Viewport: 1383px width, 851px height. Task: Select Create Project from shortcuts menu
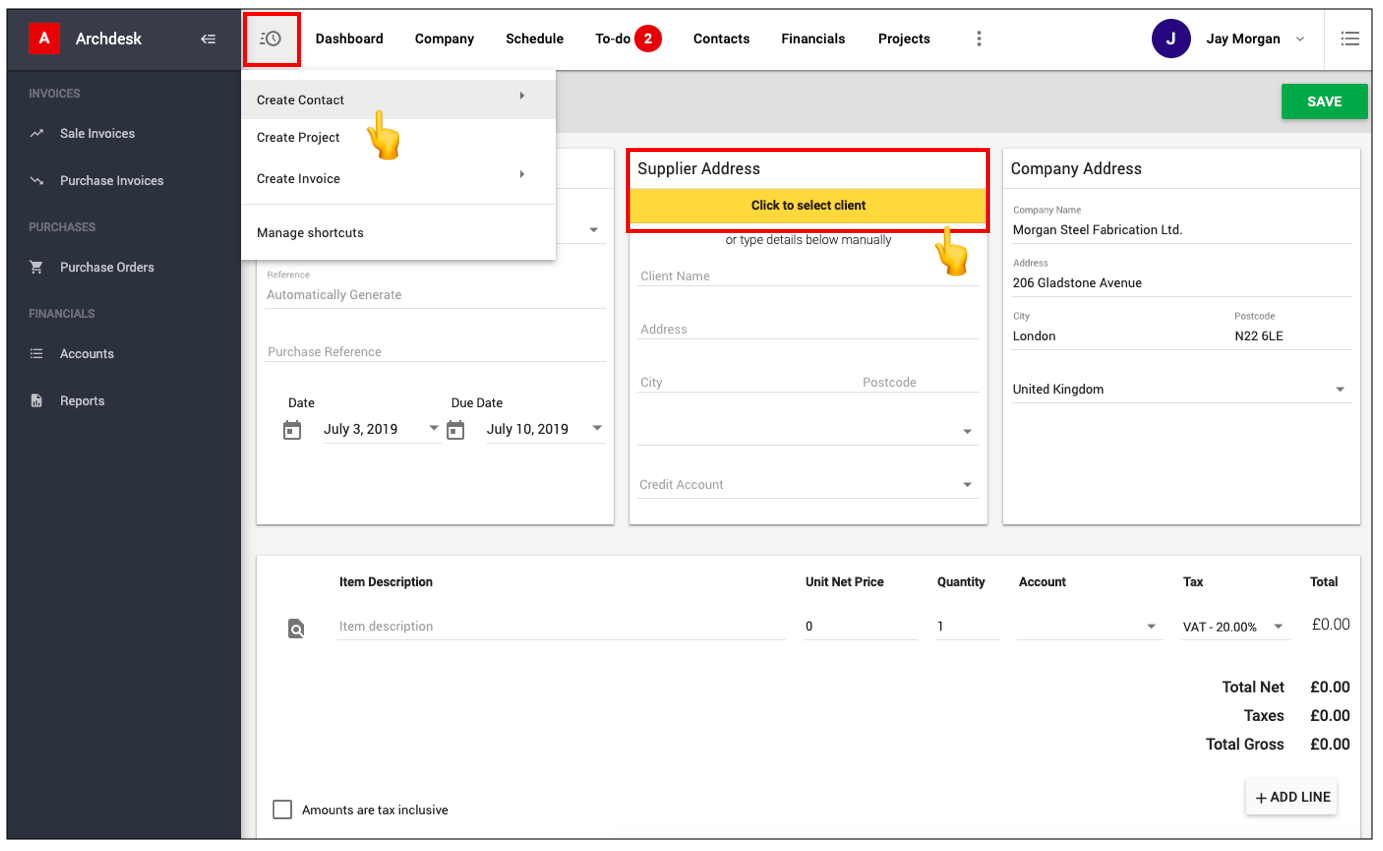click(x=398, y=138)
